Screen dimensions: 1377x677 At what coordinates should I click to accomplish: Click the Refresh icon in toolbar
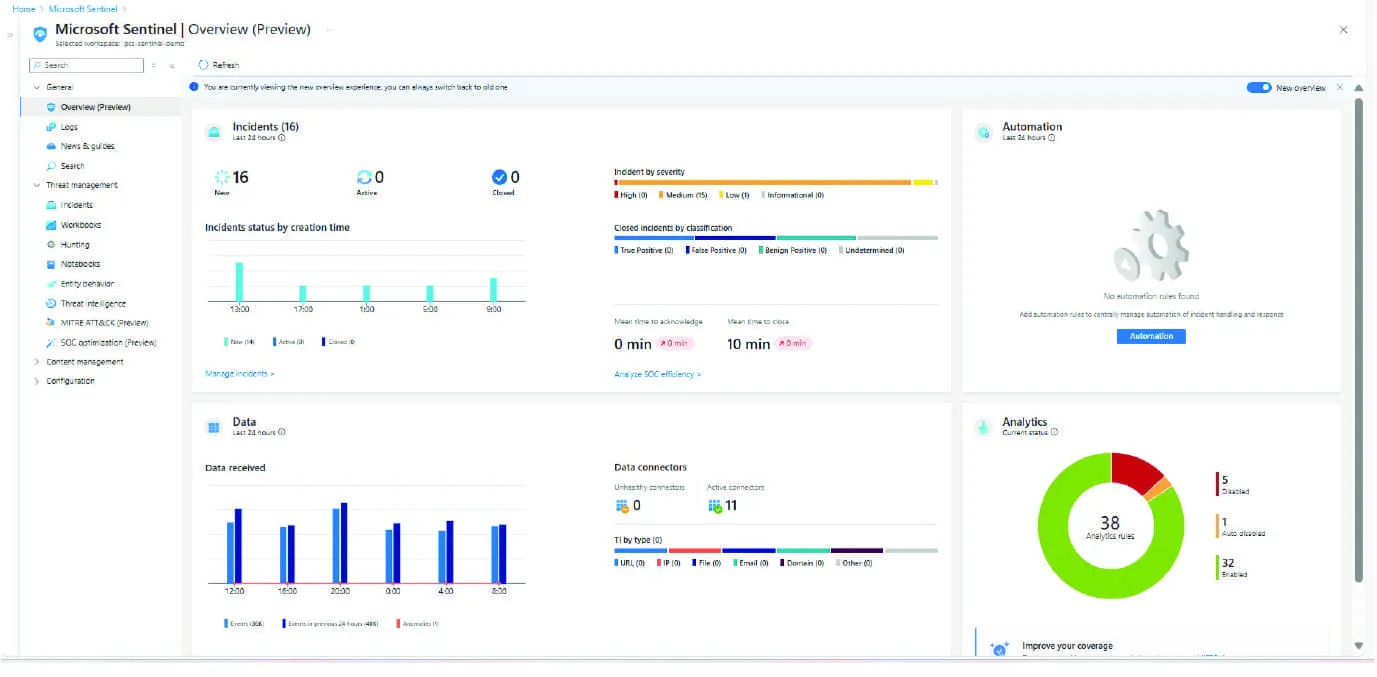[203, 65]
